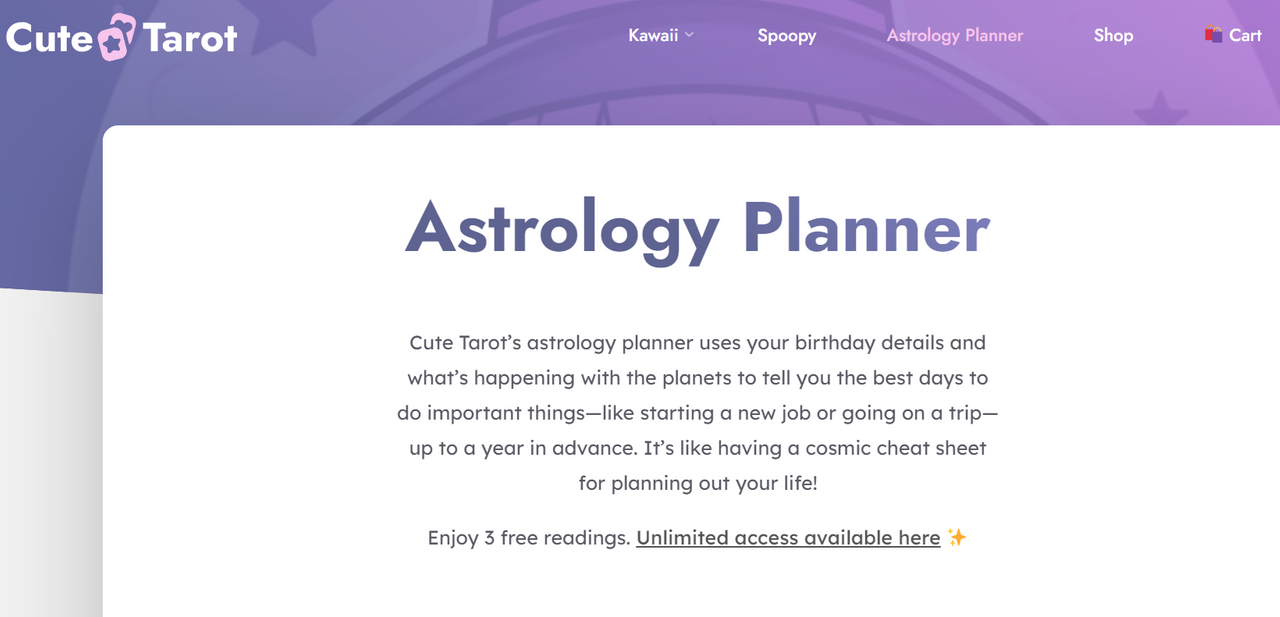Viewport: 1280px width, 617px height.
Task: Expand the Kawaii dropdown chevron
Action: pos(689,35)
